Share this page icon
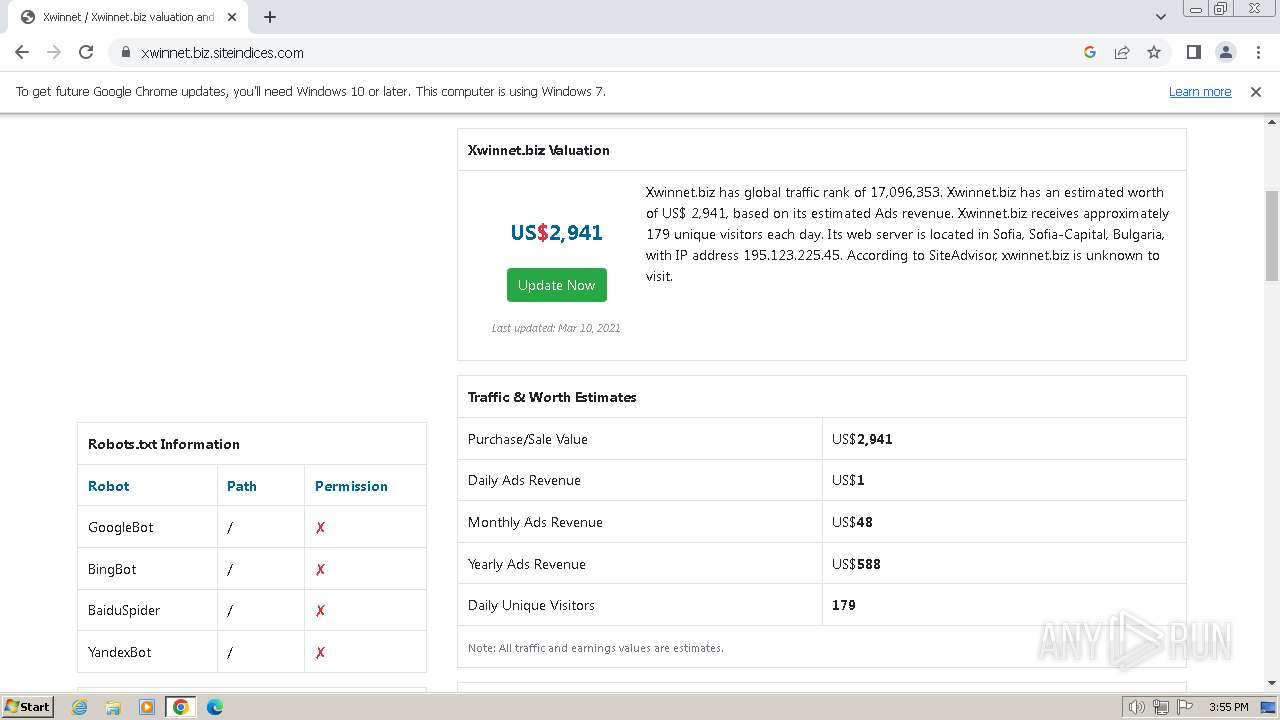This screenshot has width=1280, height=720. (1122, 52)
